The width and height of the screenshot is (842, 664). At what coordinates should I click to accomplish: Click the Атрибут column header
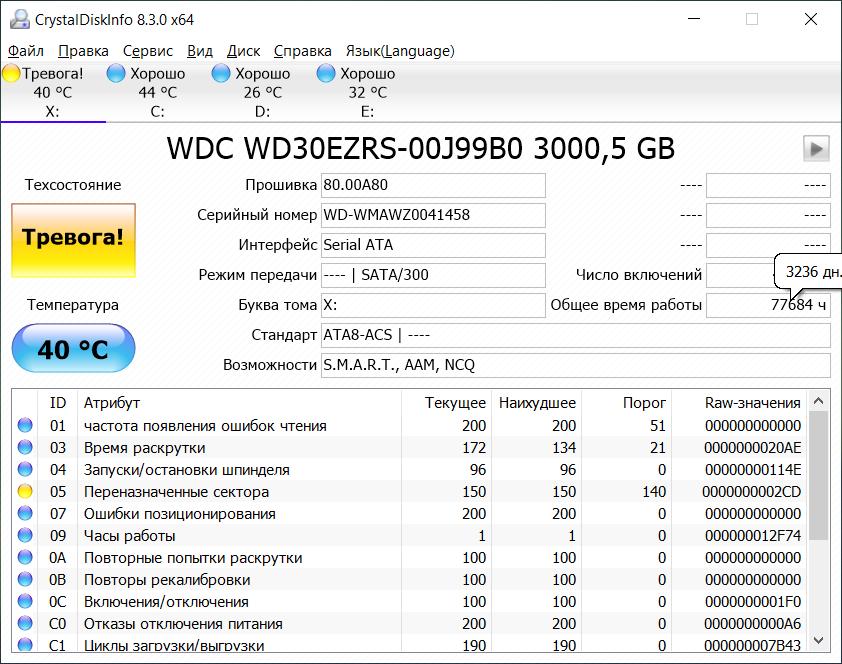(x=239, y=403)
